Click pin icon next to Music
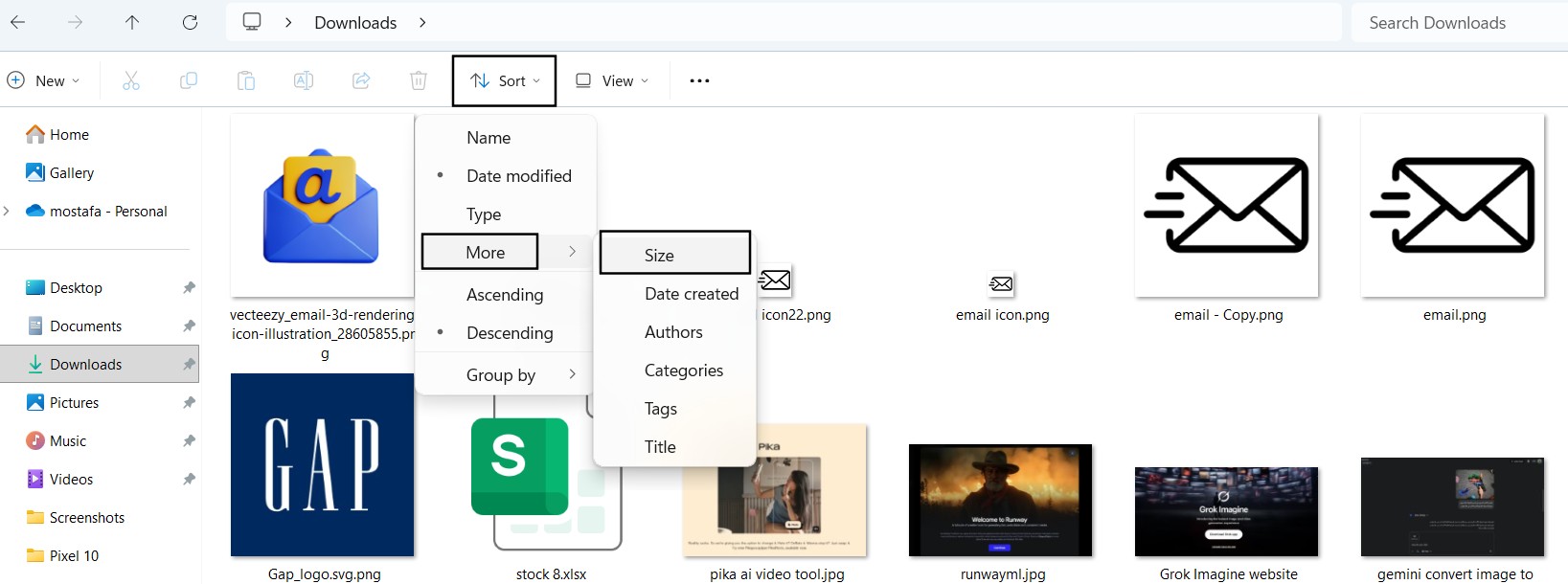The width and height of the screenshot is (1568, 584). point(189,440)
